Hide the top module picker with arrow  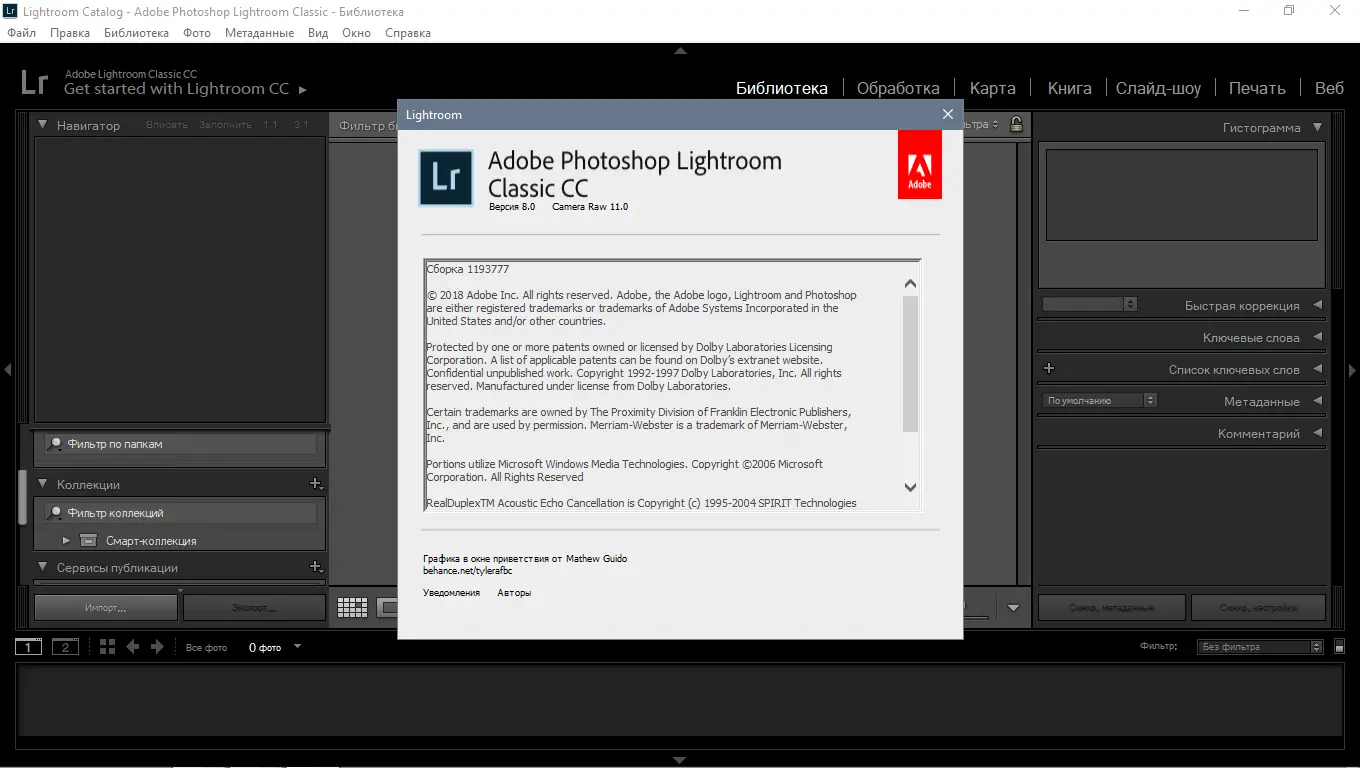(x=680, y=50)
